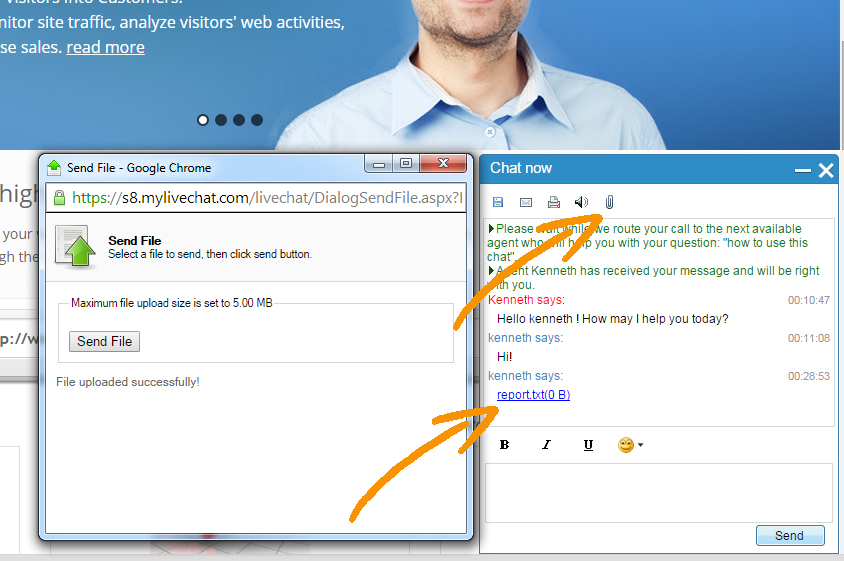Minimize the Chat now panel
Image resolution: width=844 pixels, height=561 pixels.
(x=802, y=171)
